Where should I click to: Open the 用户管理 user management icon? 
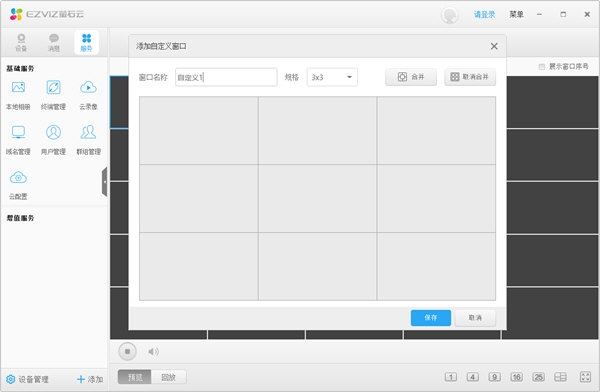point(53,132)
